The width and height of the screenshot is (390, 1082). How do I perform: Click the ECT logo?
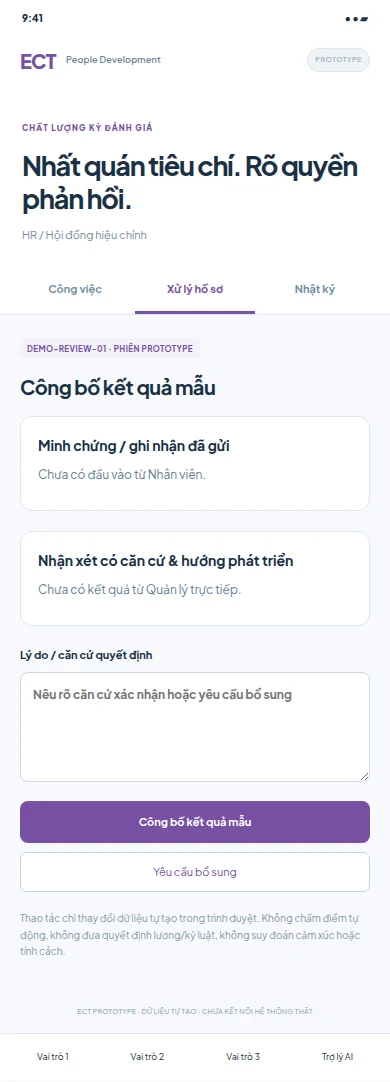click(38, 61)
